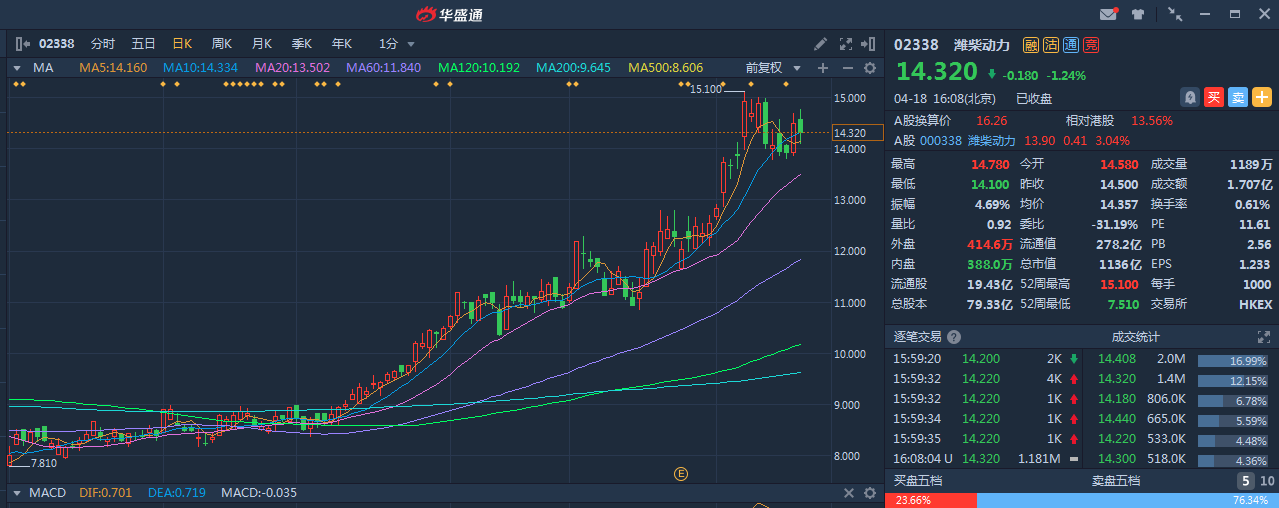Switch order book depth to 10
The image size is (1279, 508).
(1267, 481)
